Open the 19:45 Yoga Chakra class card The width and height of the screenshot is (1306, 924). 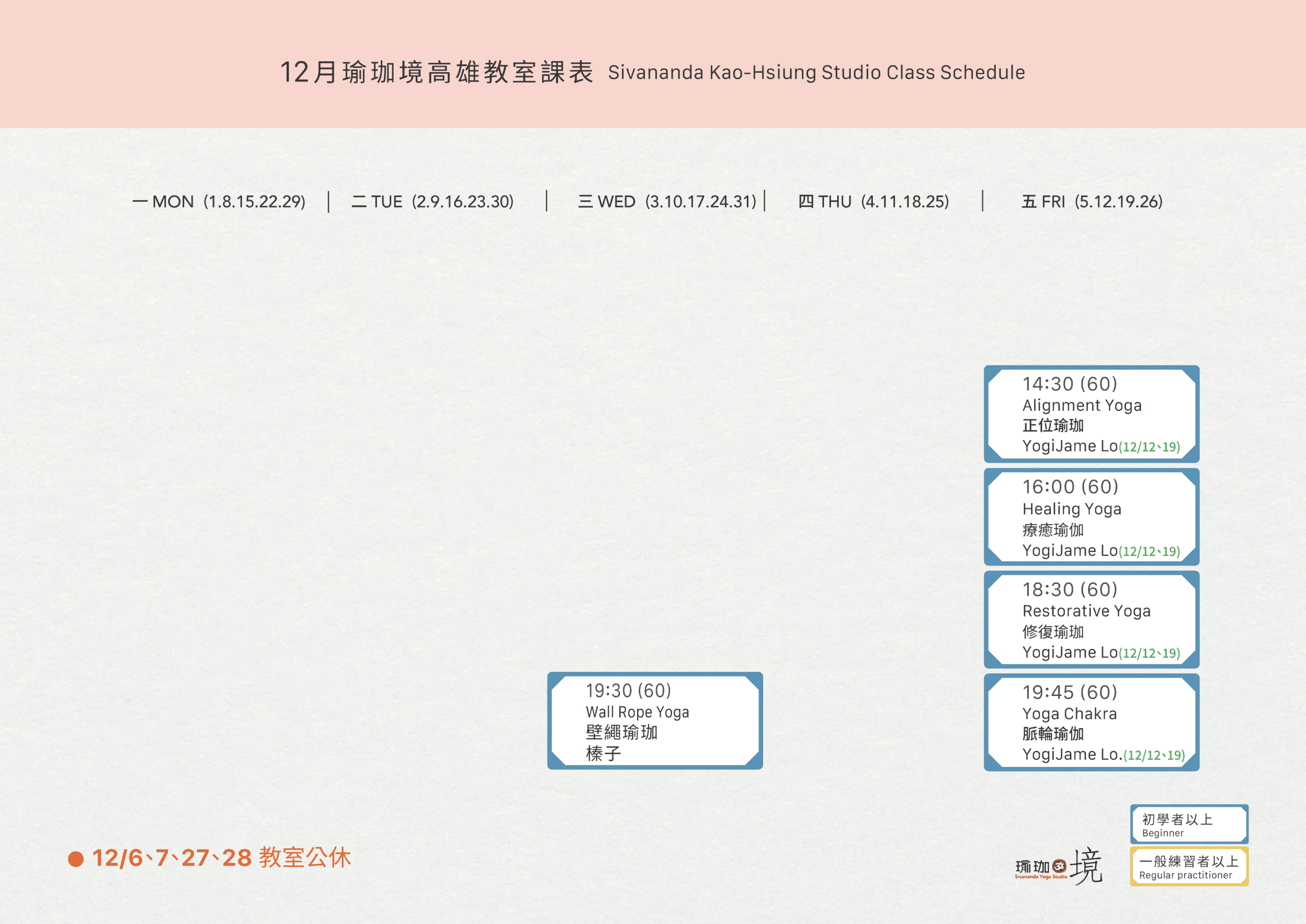click(1091, 722)
